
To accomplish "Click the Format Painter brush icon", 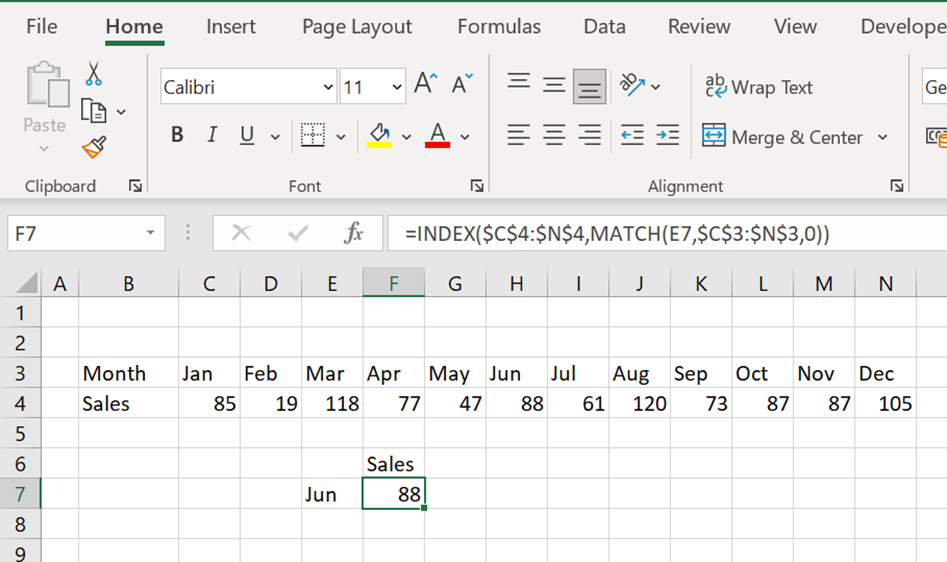I will click(x=94, y=147).
